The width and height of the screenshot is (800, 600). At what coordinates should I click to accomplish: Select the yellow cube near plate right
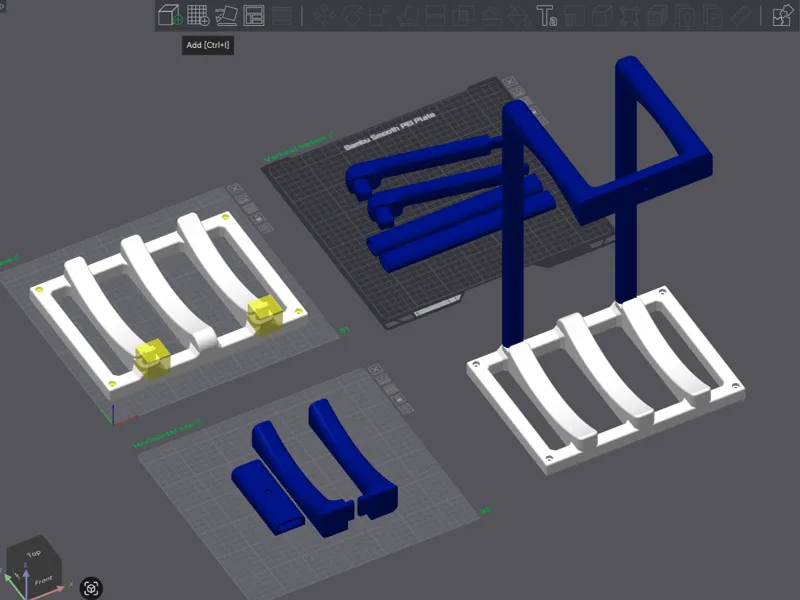(x=265, y=314)
